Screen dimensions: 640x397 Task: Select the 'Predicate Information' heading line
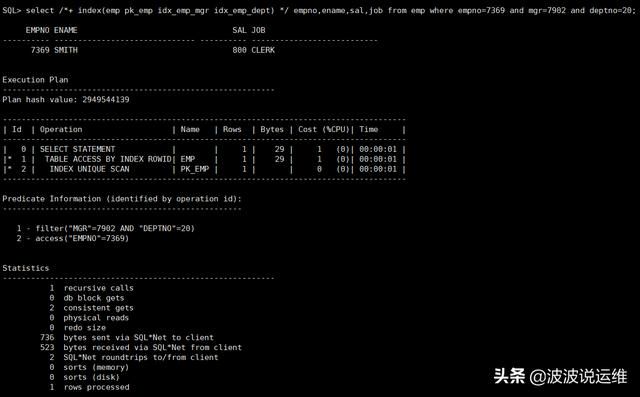tap(122, 199)
